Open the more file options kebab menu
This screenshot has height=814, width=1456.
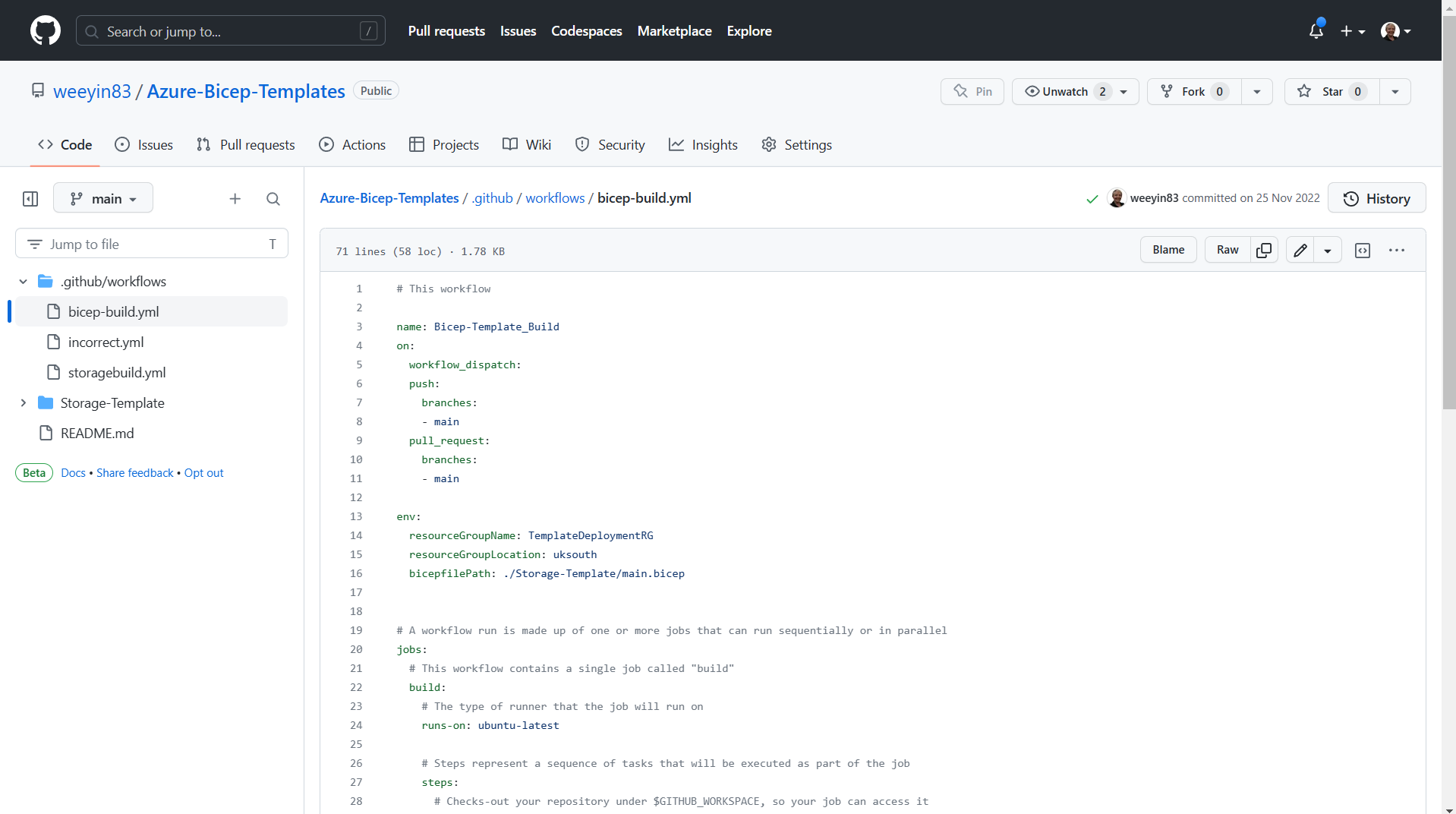click(1397, 249)
